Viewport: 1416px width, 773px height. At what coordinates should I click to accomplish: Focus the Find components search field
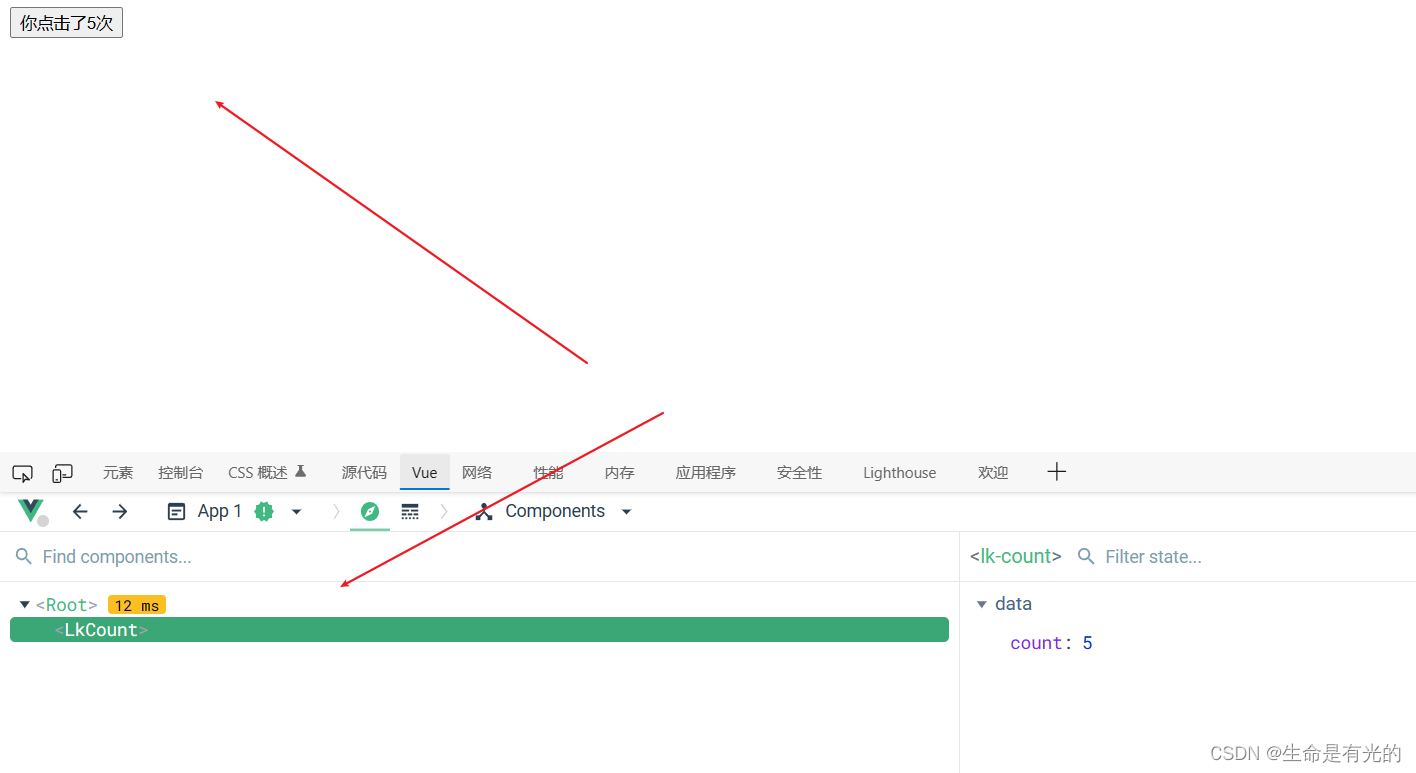point(480,557)
